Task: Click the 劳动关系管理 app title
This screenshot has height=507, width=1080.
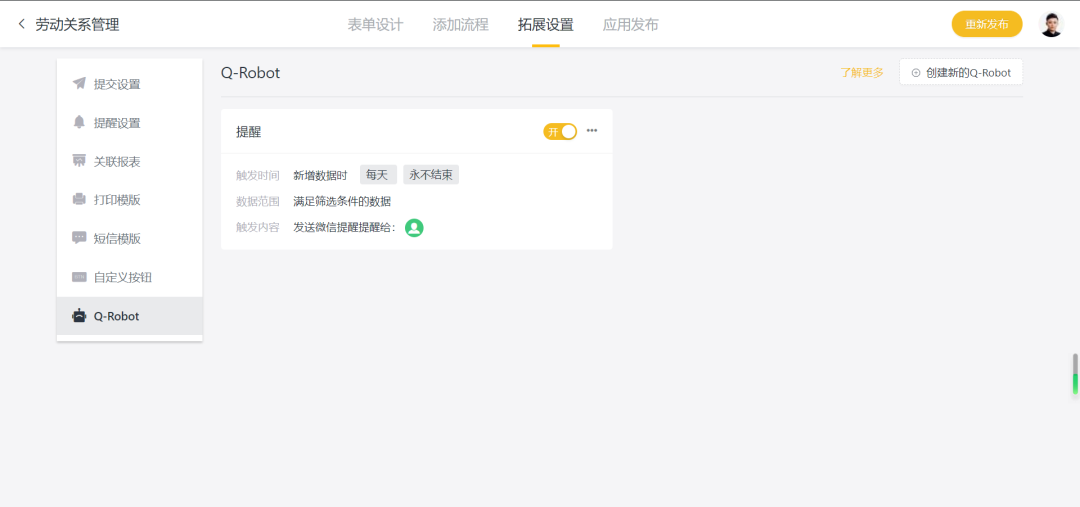Action: 77,25
